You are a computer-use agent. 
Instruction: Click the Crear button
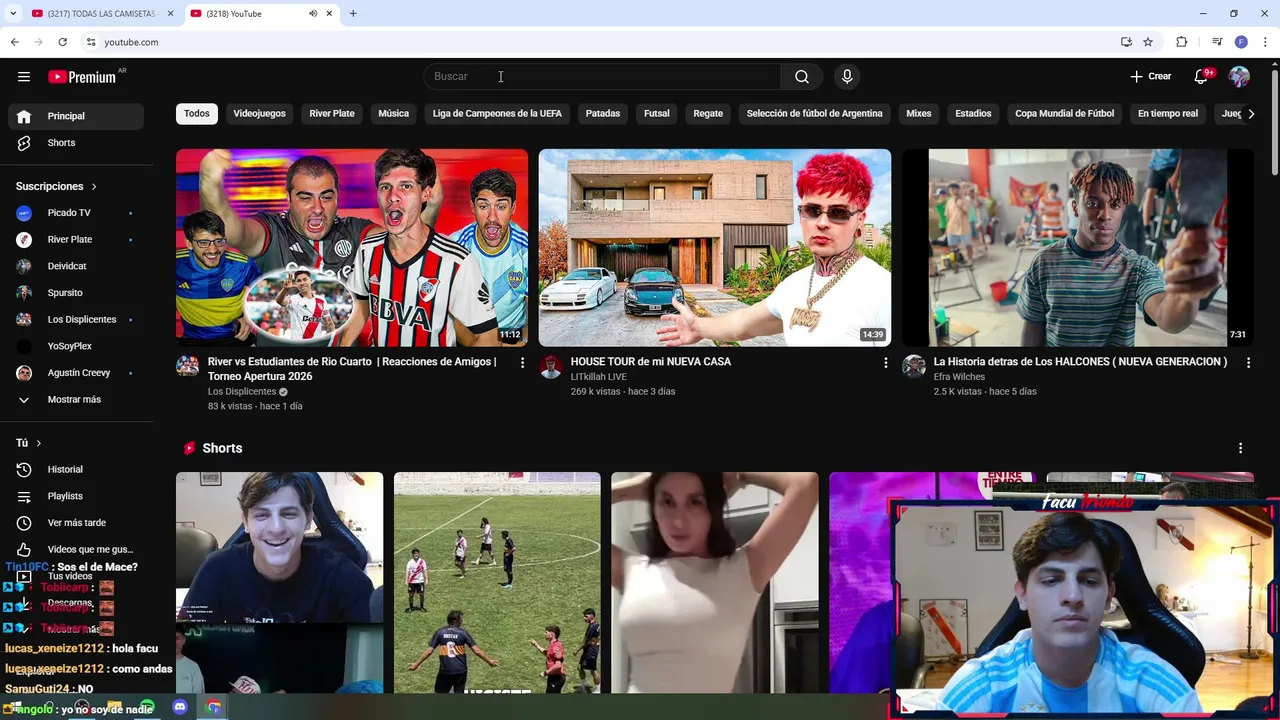tap(1150, 77)
